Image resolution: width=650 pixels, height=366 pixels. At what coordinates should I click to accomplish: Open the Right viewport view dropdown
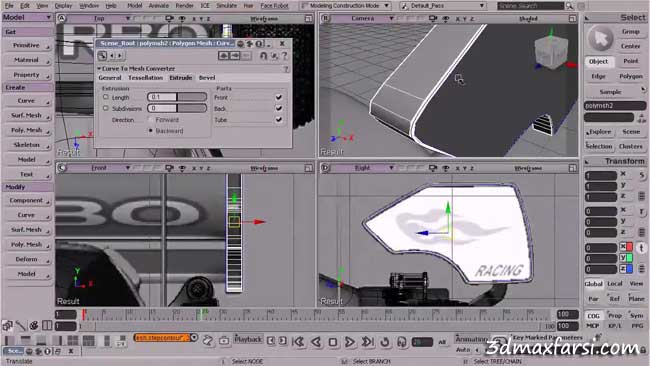click(x=391, y=168)
